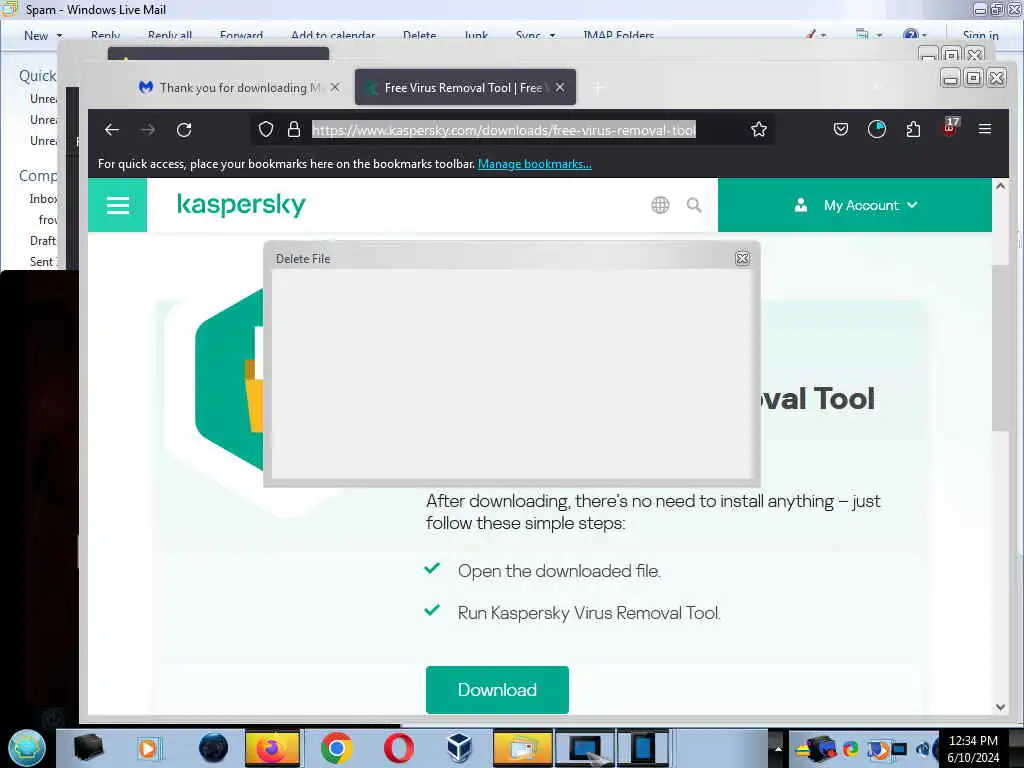Click New in Windows Live Mail toolbar
Screen dimensions: 1024x768
click(36, 35)
